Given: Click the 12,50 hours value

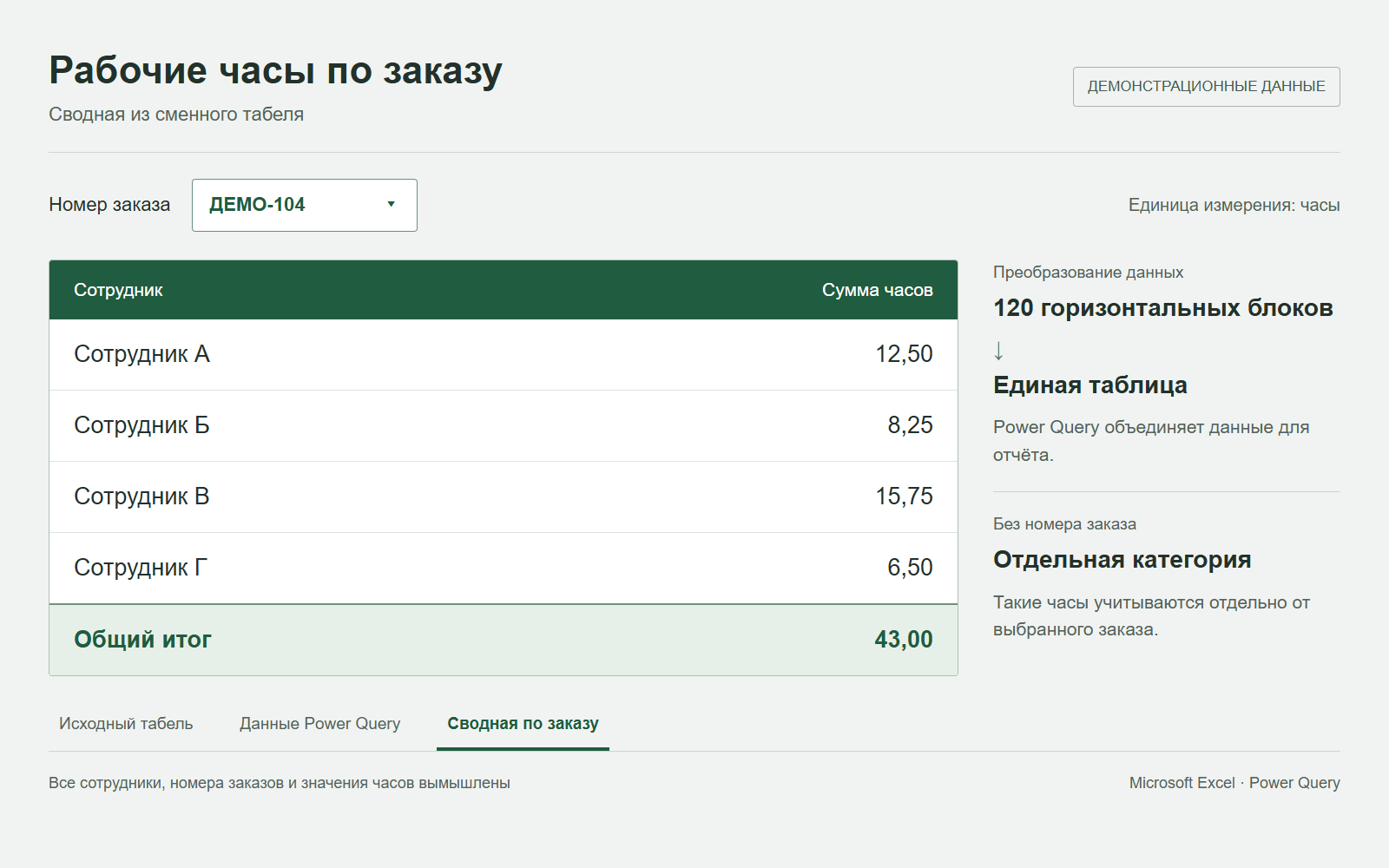Looking at the screenshot, I should [x=904, y=354].
